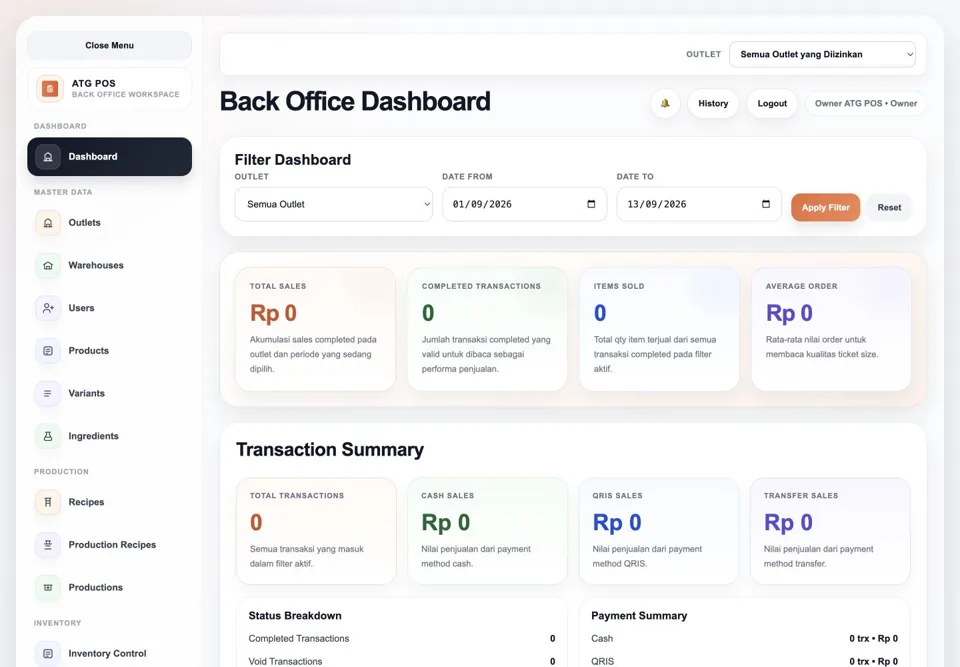Navigate to Products page

point(89,351)
